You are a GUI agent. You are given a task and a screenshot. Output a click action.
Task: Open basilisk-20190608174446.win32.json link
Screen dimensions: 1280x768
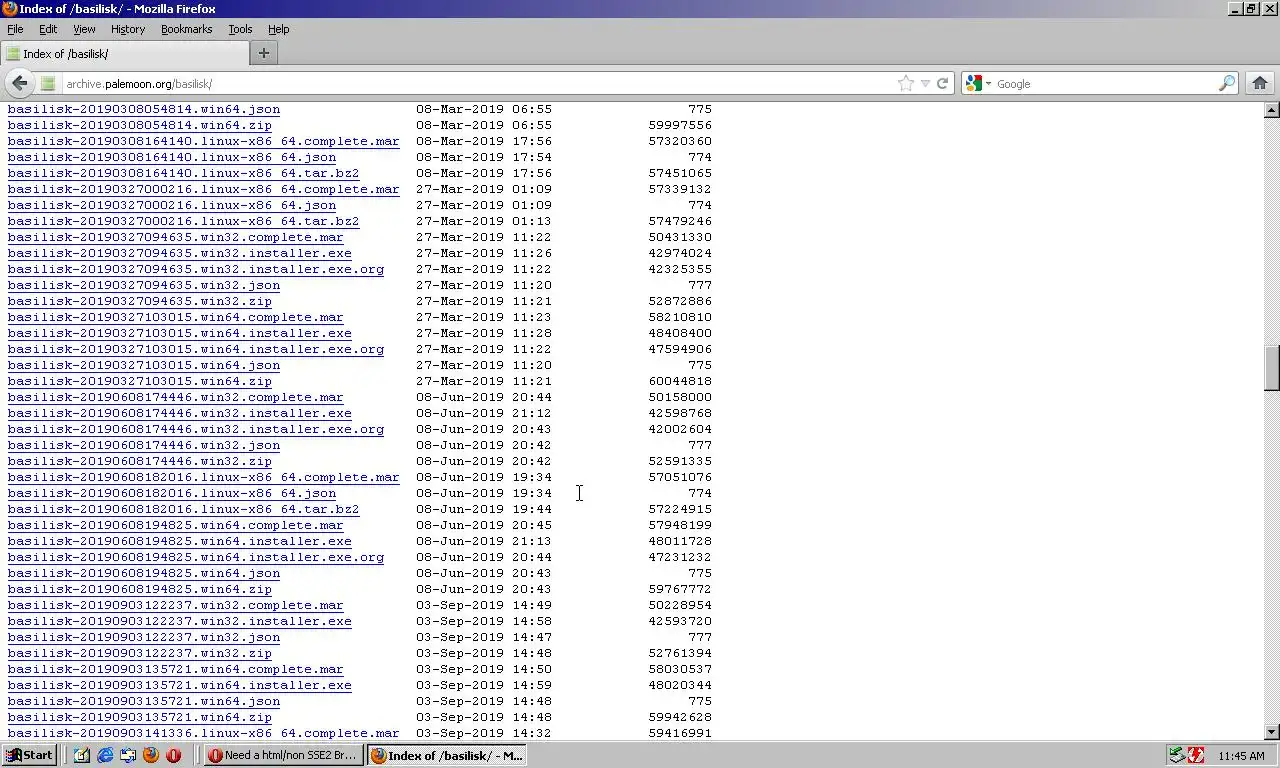click(144, 445)
